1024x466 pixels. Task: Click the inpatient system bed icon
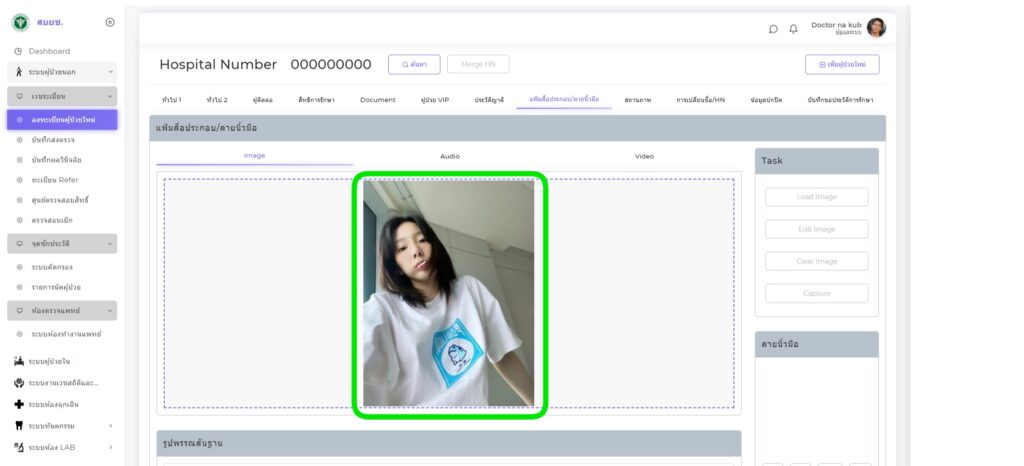19,361
